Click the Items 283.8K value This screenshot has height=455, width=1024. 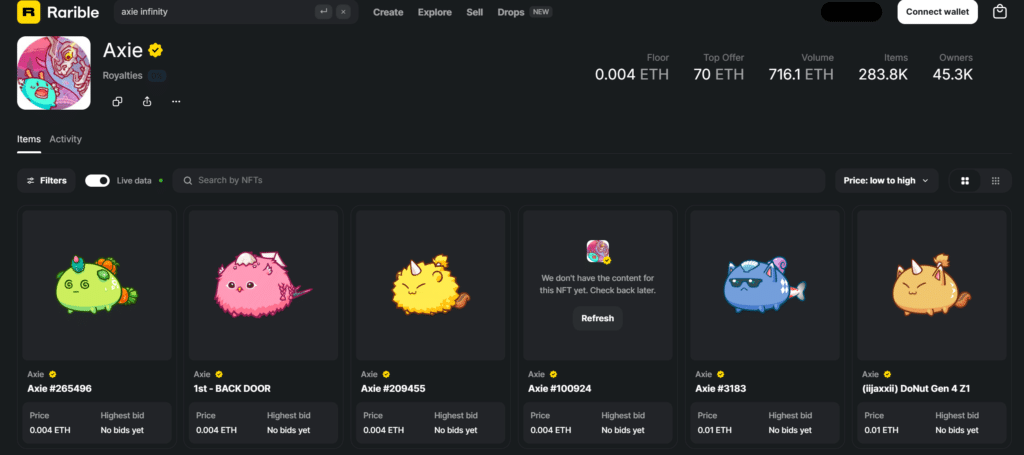point(883,74)
